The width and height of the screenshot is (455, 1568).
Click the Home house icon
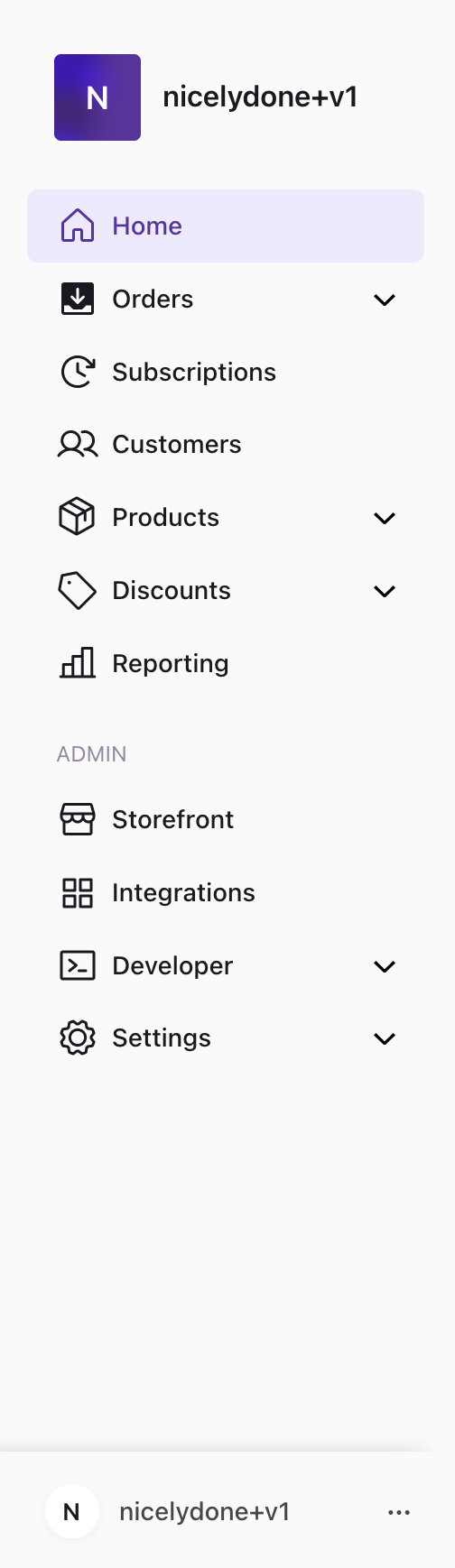click(x=78, y=226)
